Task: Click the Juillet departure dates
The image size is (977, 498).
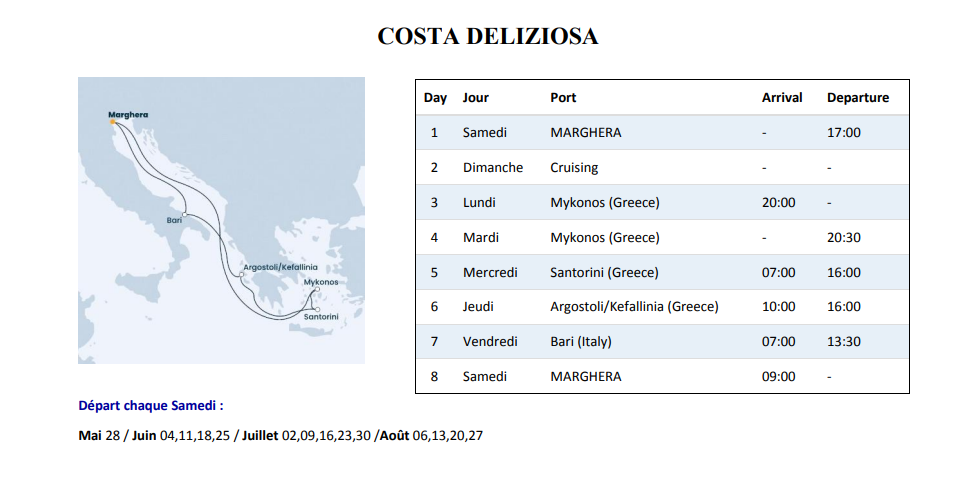Action: pos(306,436)
